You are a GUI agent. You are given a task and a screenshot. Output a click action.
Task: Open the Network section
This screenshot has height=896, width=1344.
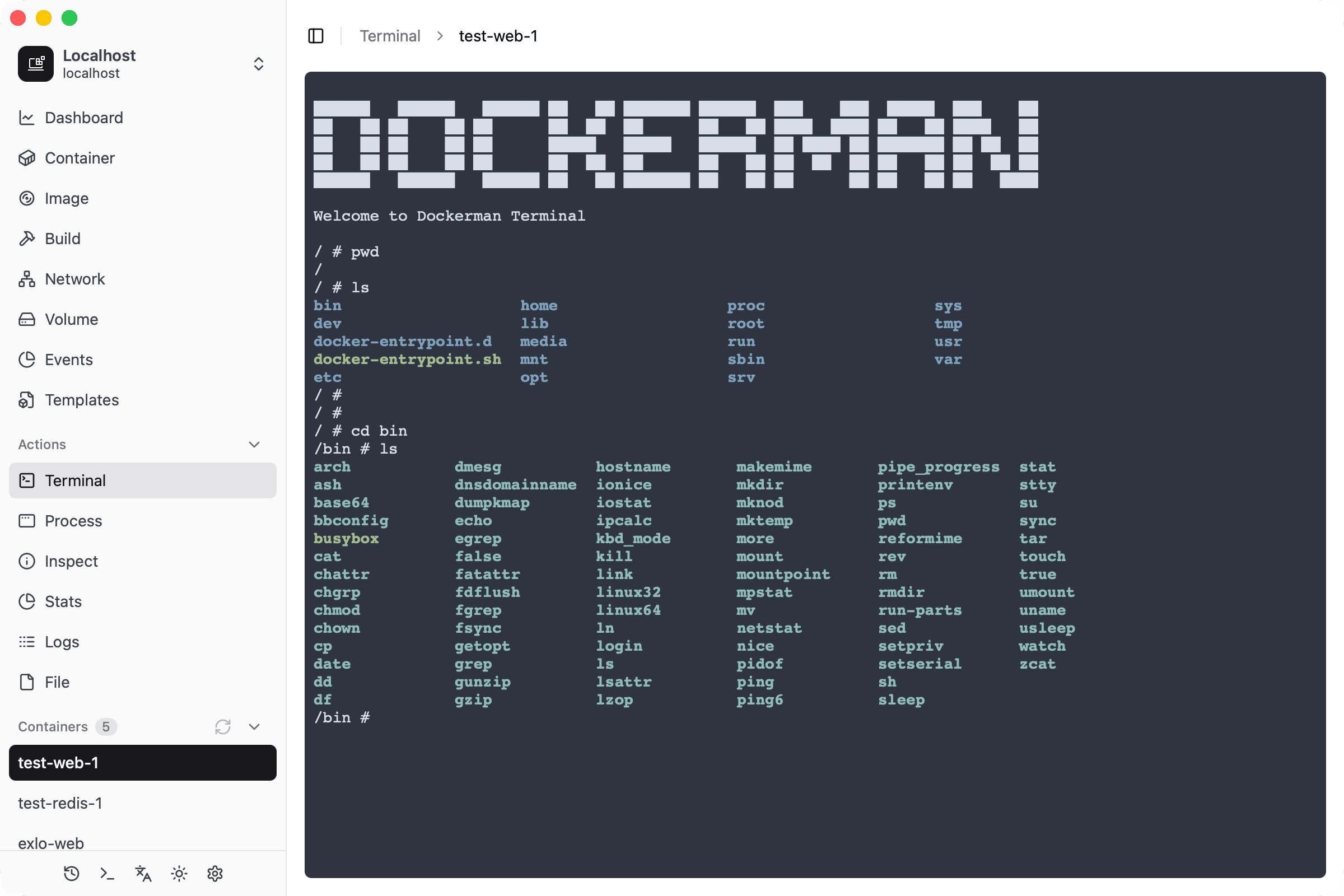75,279
